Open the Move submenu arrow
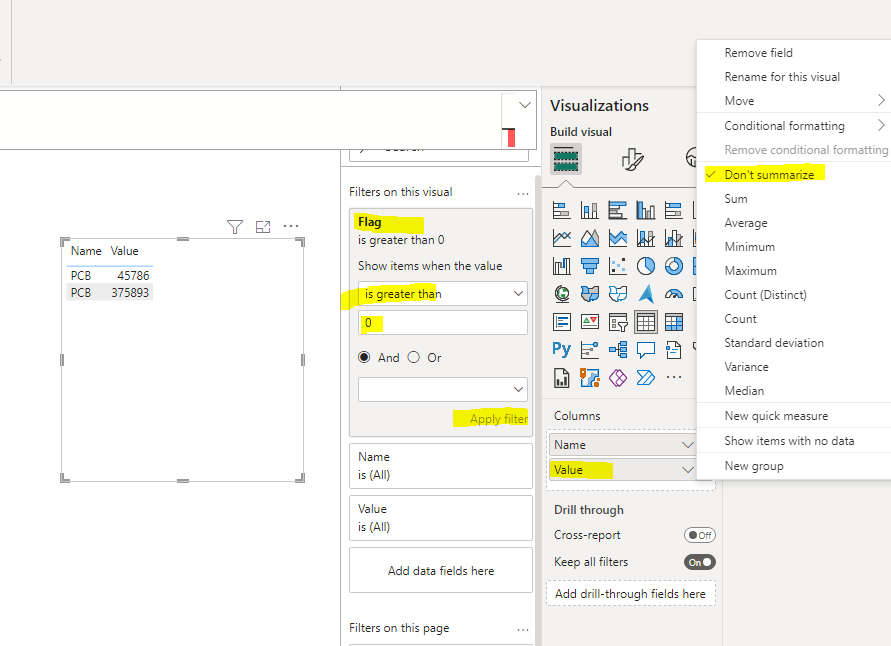This screenshot has height=646, width=891. click(880, 101)
